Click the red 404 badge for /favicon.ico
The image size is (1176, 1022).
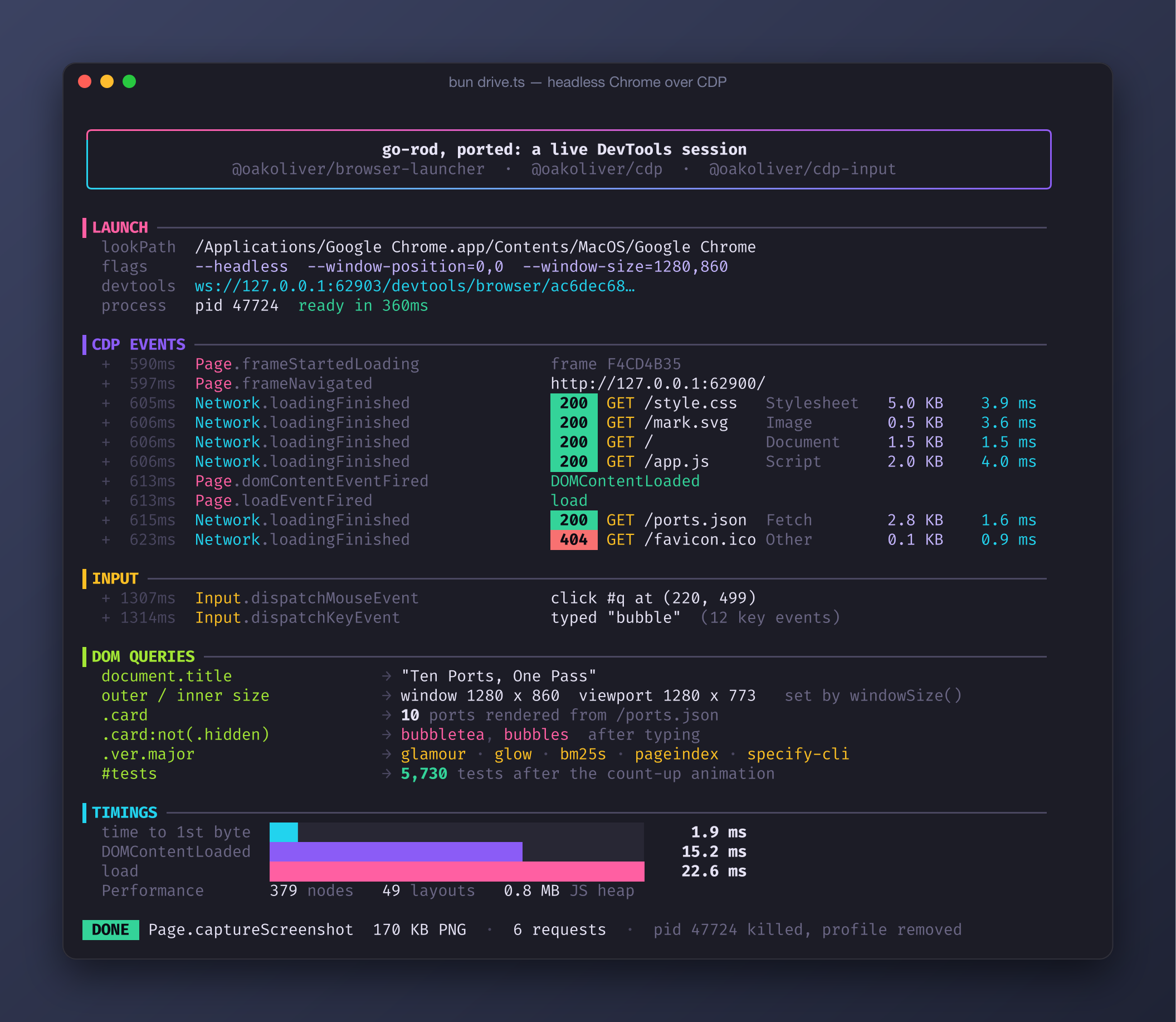pyautogui.click(x=573, y=539)
